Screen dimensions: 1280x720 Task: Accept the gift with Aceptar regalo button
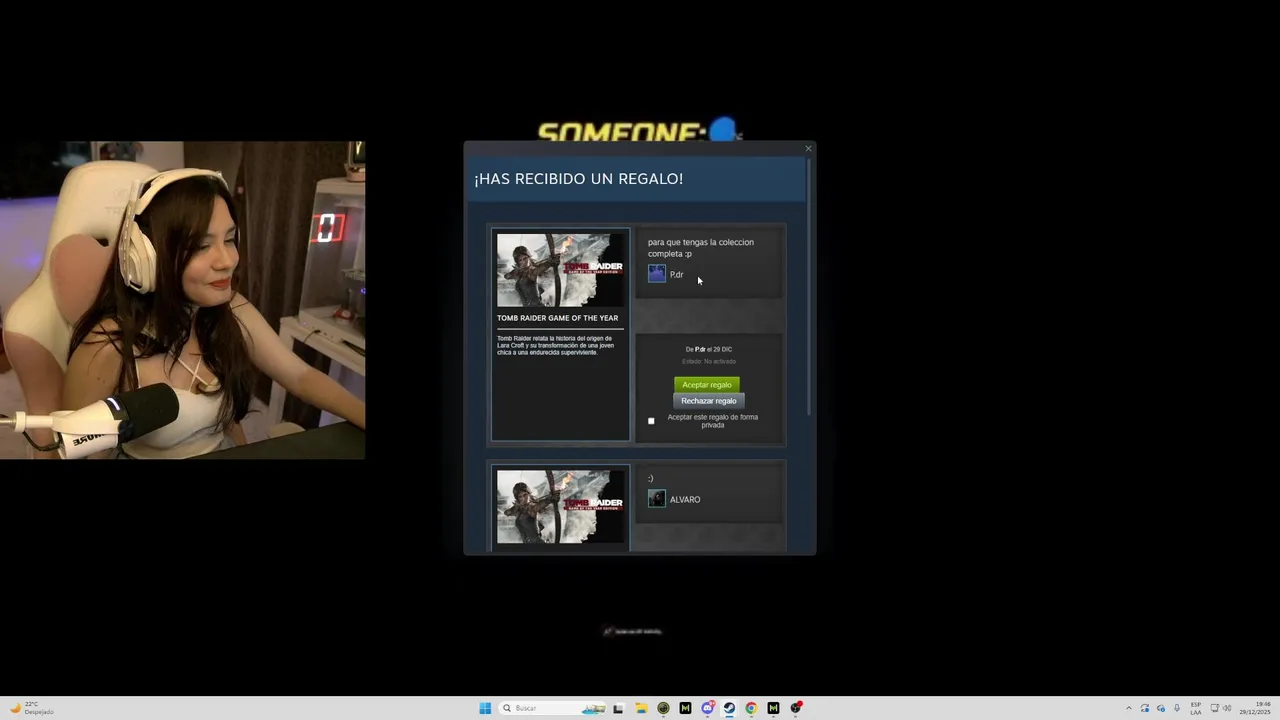coord(707,385)
